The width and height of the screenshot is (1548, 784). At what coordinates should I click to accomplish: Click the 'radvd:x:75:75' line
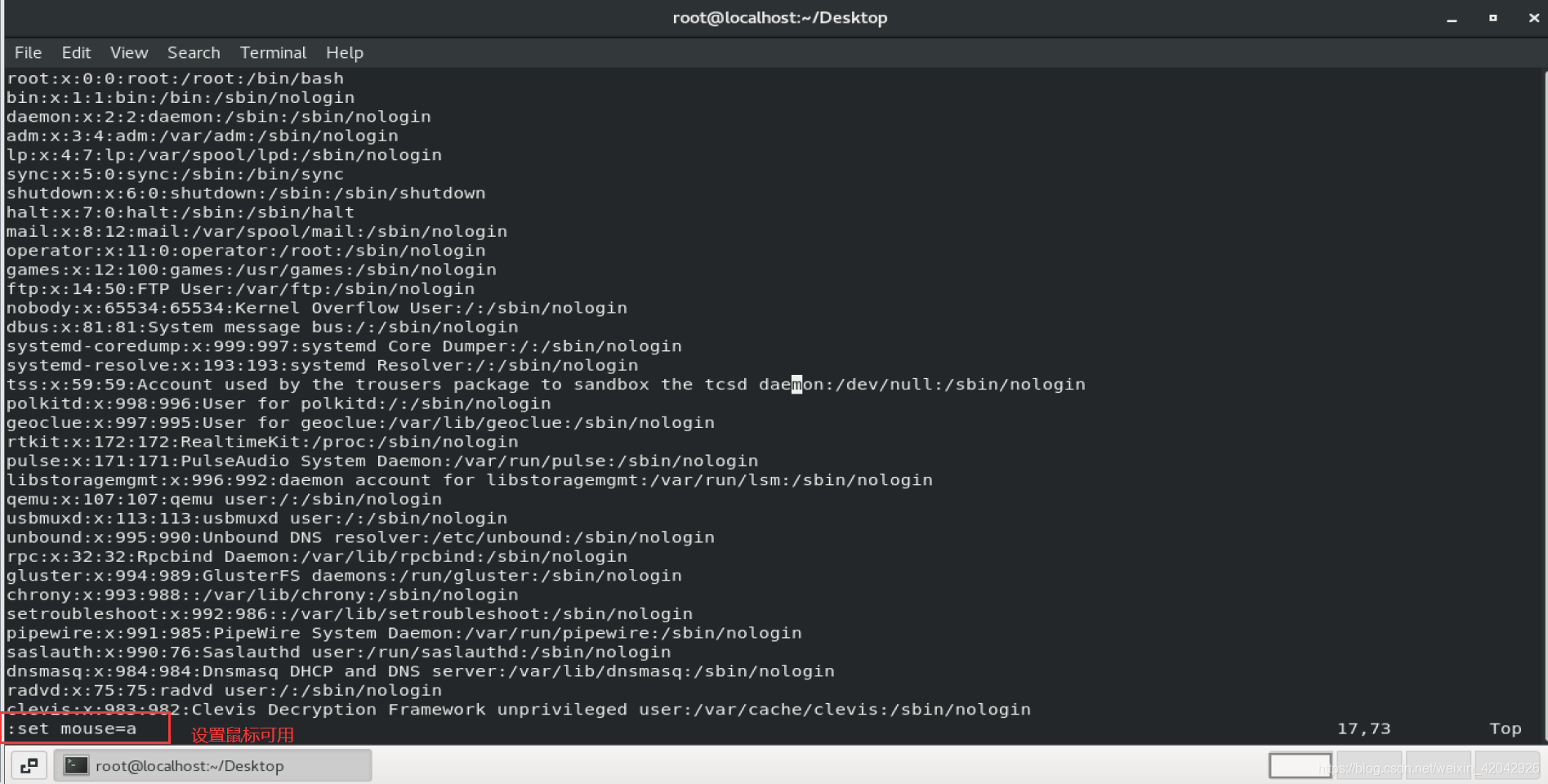[x=224, y=691]
